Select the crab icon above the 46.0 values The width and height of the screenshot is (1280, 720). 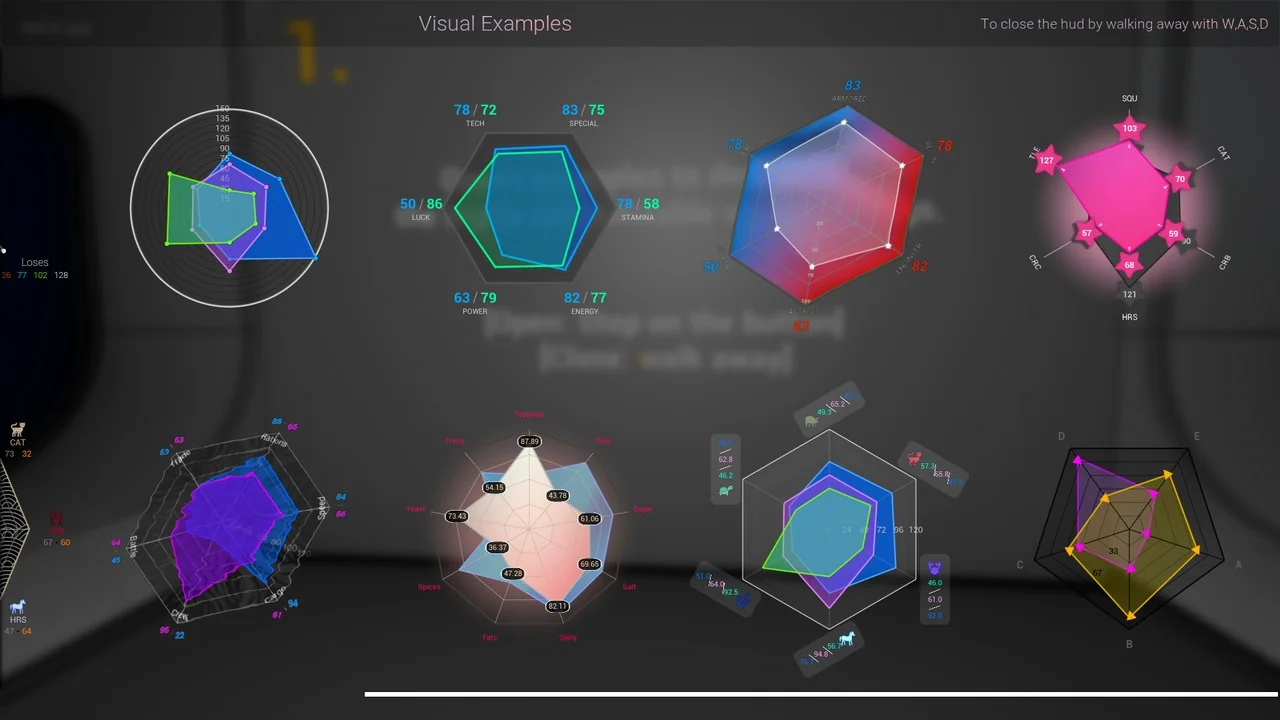pos(934,565)
